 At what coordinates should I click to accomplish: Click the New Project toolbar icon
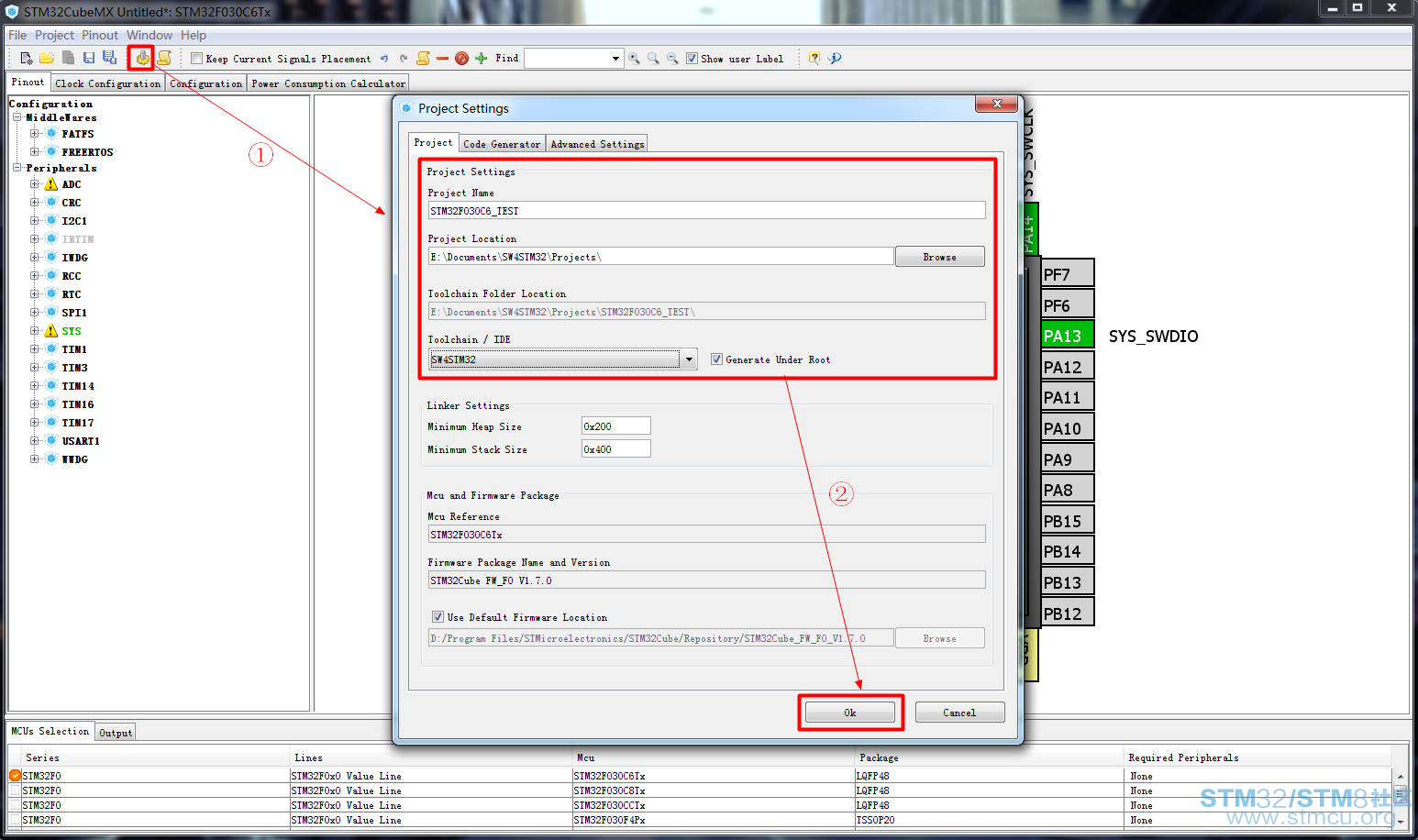[x=27, y=58]
